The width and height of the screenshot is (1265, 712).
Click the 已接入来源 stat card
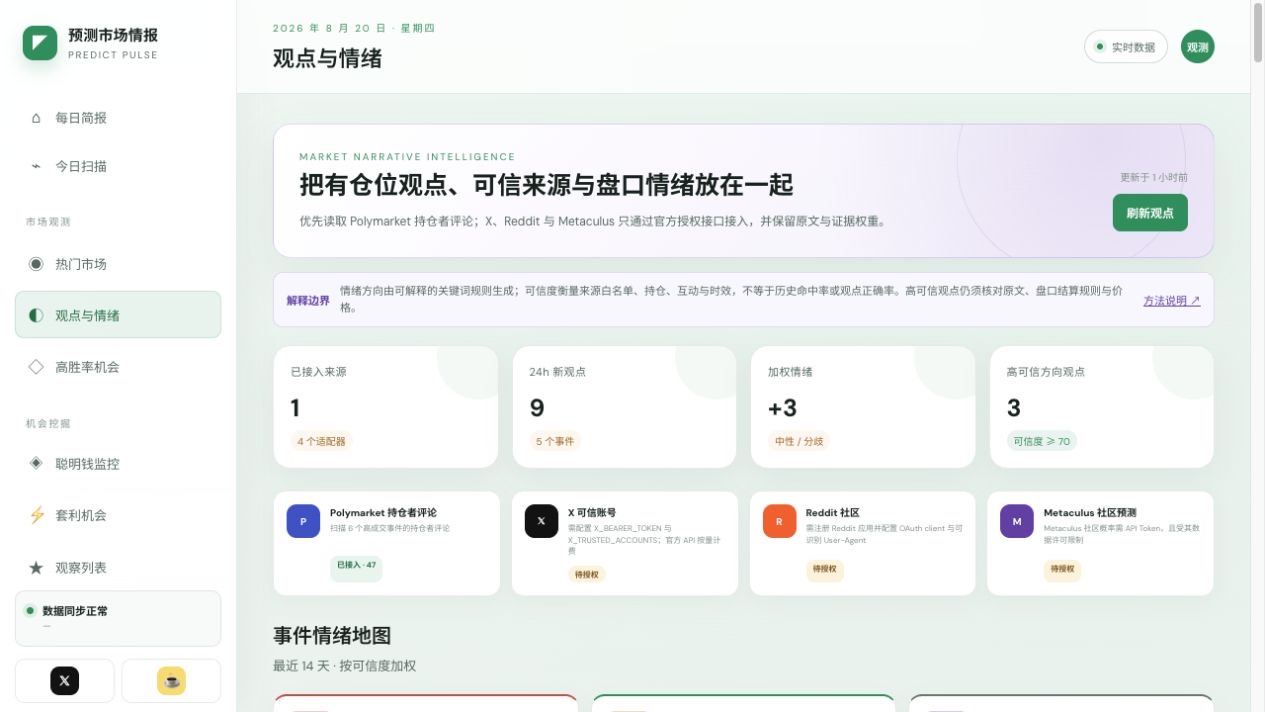coord(385,407)
